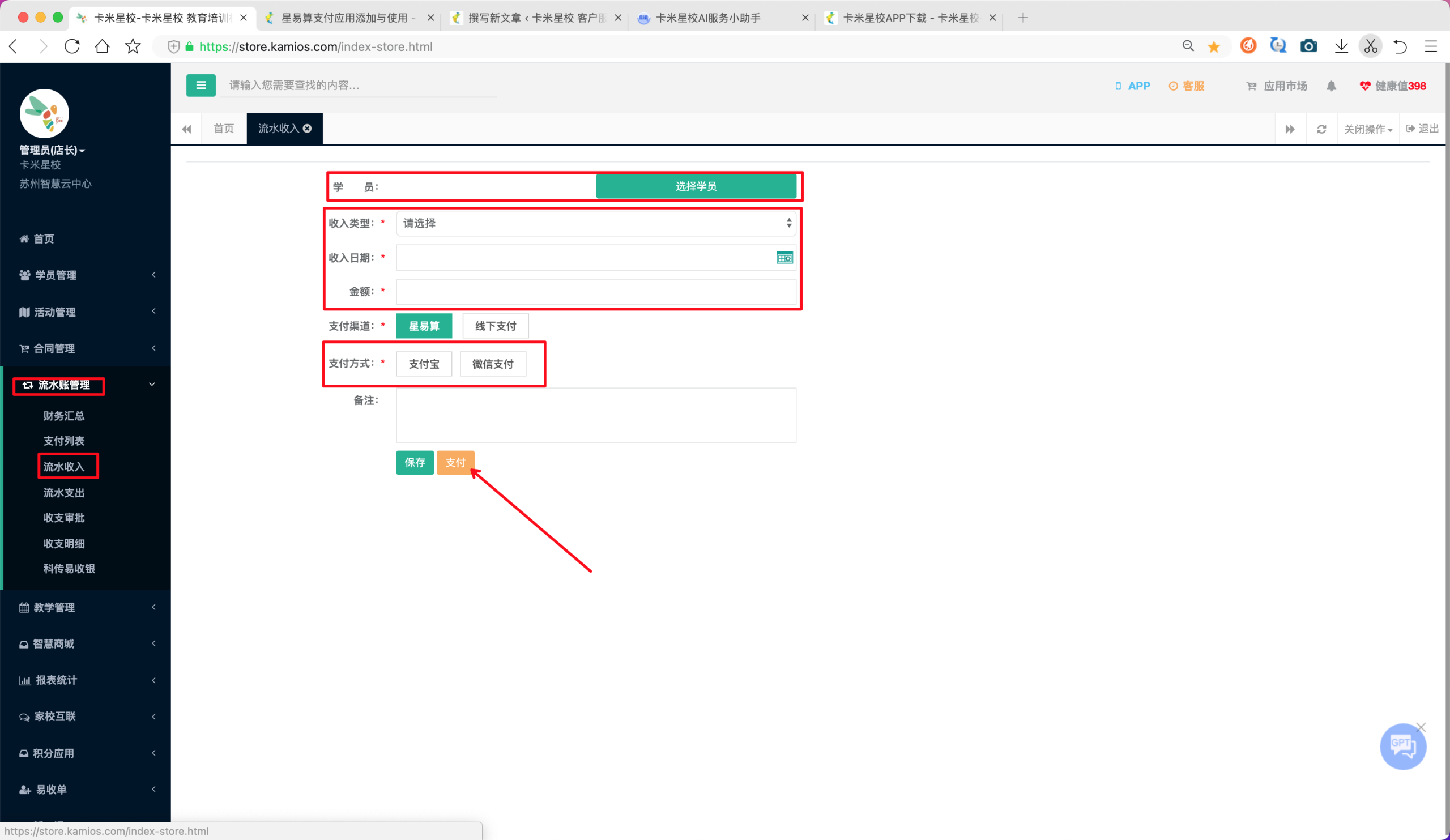Select 线下支付 payment channel
1450x840 pixels.
(x=496, y=326)
